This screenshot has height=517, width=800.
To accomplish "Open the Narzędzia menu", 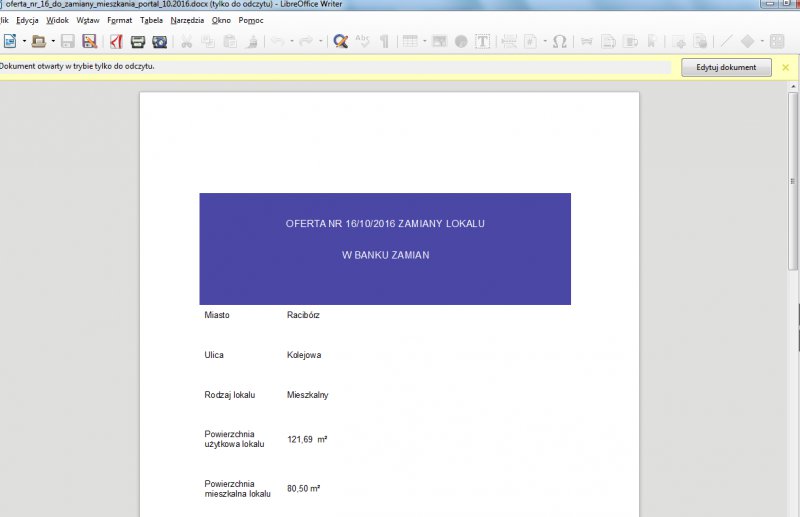I will coord(187,20).
